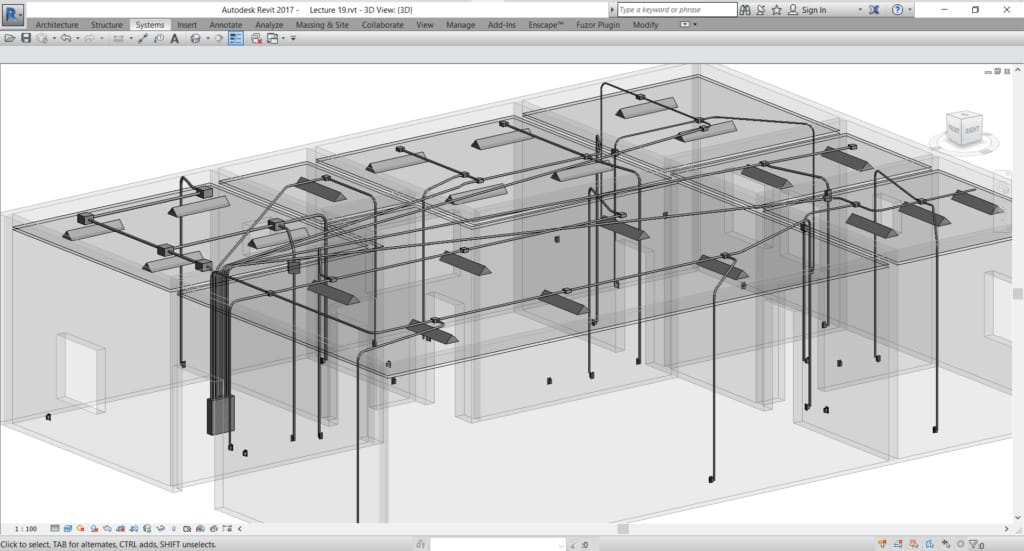
Task: Switch to the Structure ribbon tab
Action: click(106, 25)
